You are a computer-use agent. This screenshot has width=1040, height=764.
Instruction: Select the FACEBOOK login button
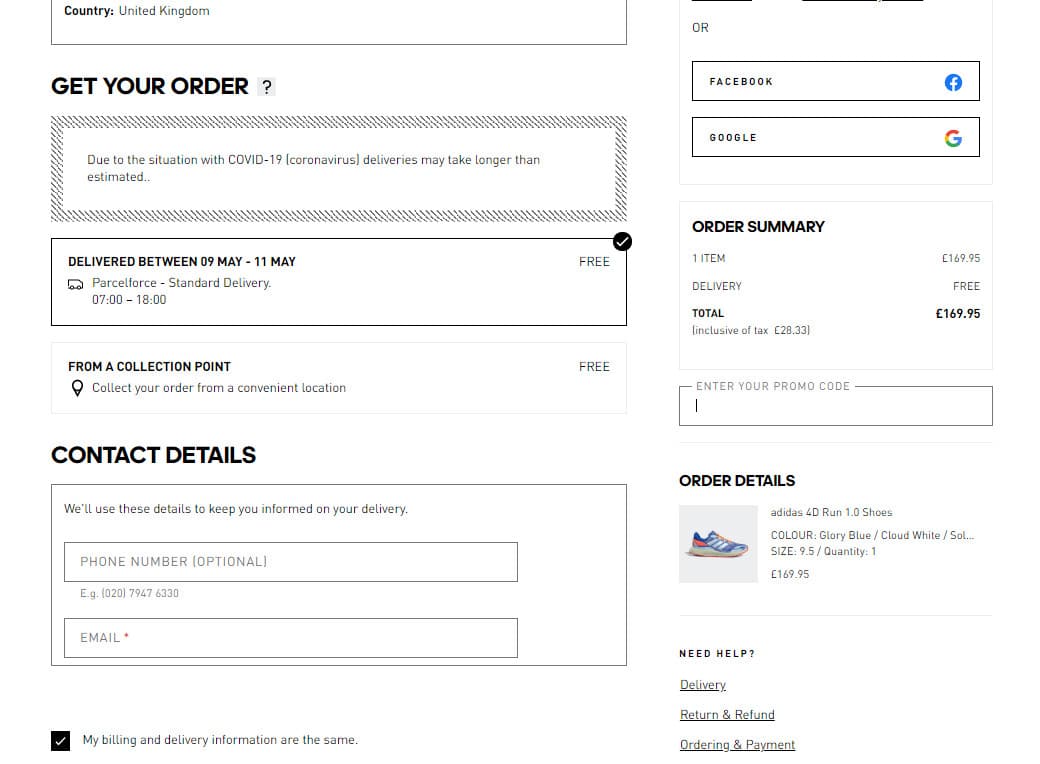click(x=836, y=81)
